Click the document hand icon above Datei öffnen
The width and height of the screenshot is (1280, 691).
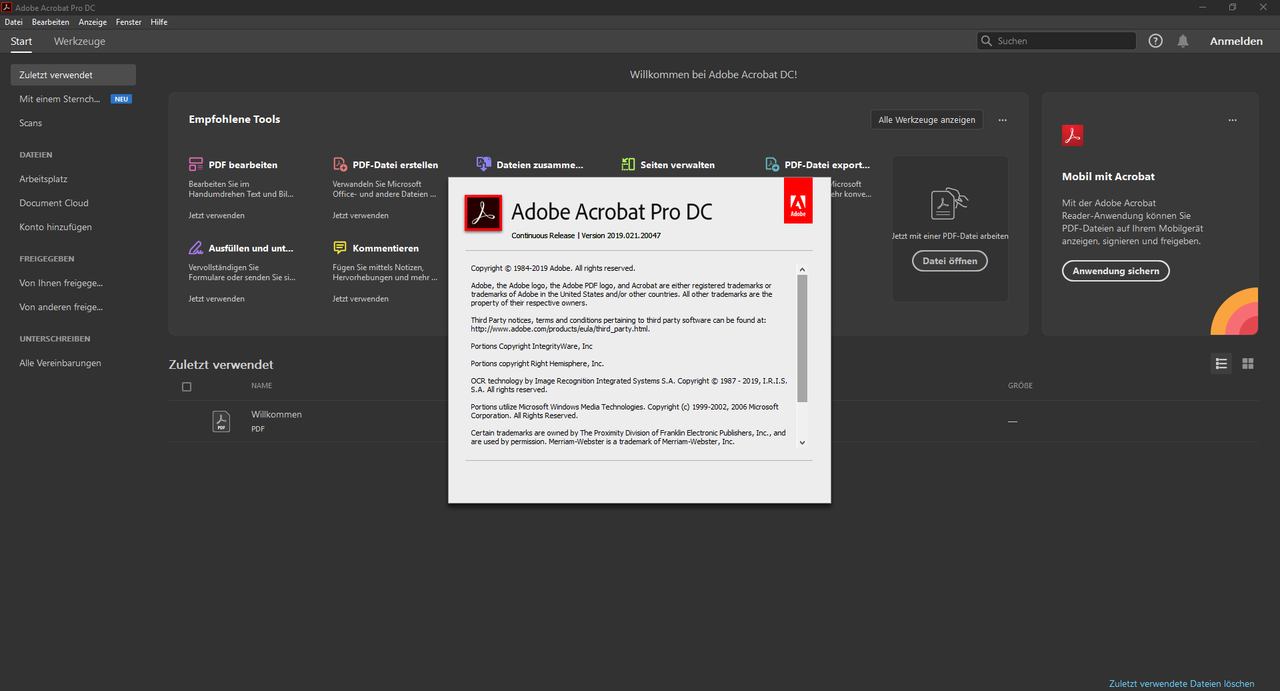coord(949,204)
